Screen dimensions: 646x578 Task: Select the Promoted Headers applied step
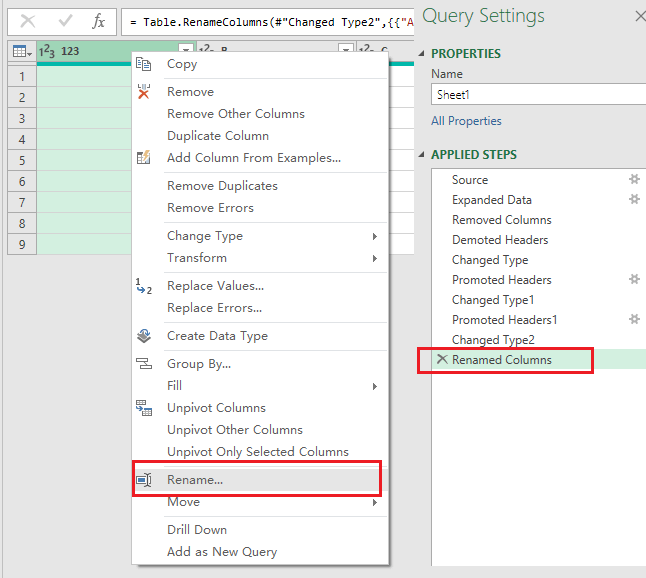coord(501,280)
